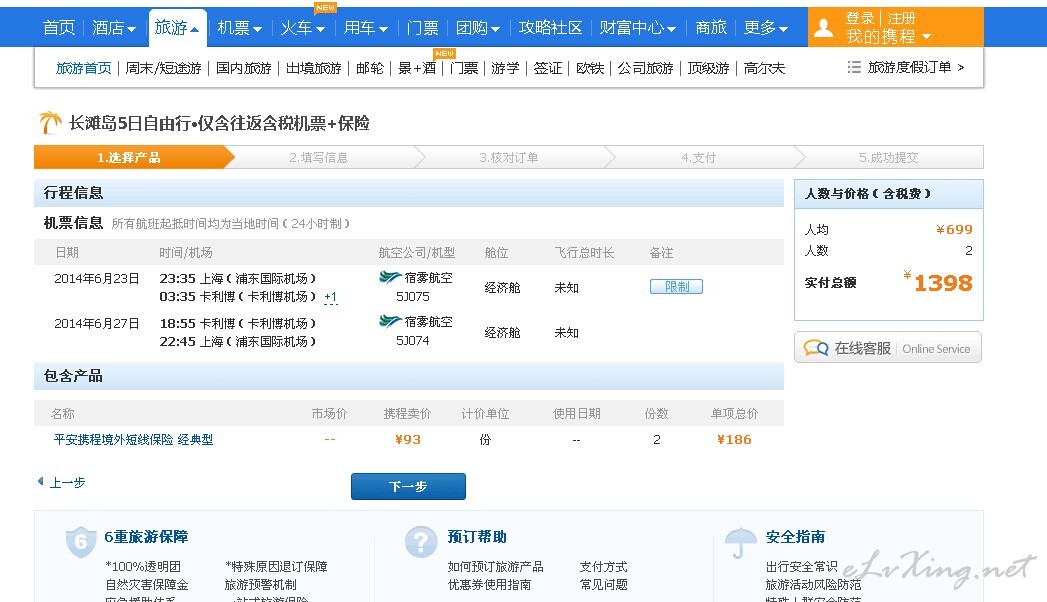This screenshot has width=1047, height=602.
Task: Click the Spring Airlines logo on flight 5J074
Action: 389,321
